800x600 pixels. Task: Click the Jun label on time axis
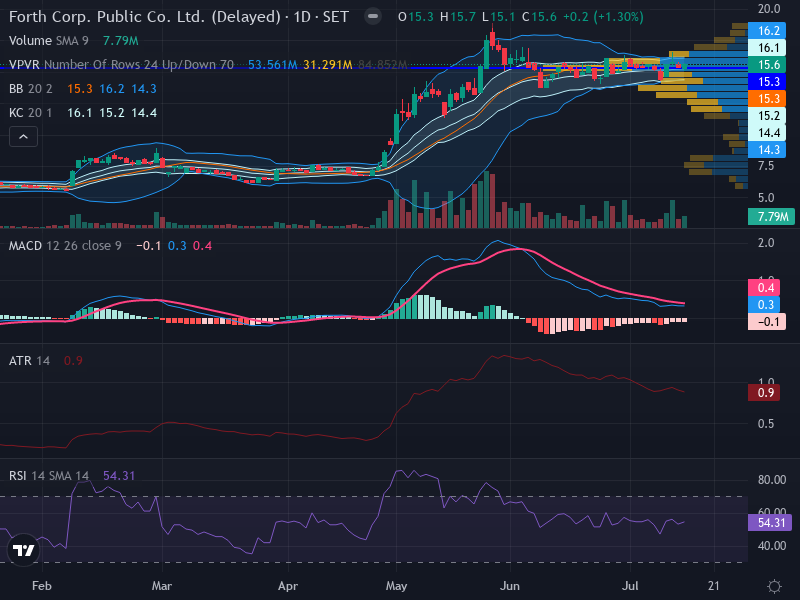[x=510, y=586]
